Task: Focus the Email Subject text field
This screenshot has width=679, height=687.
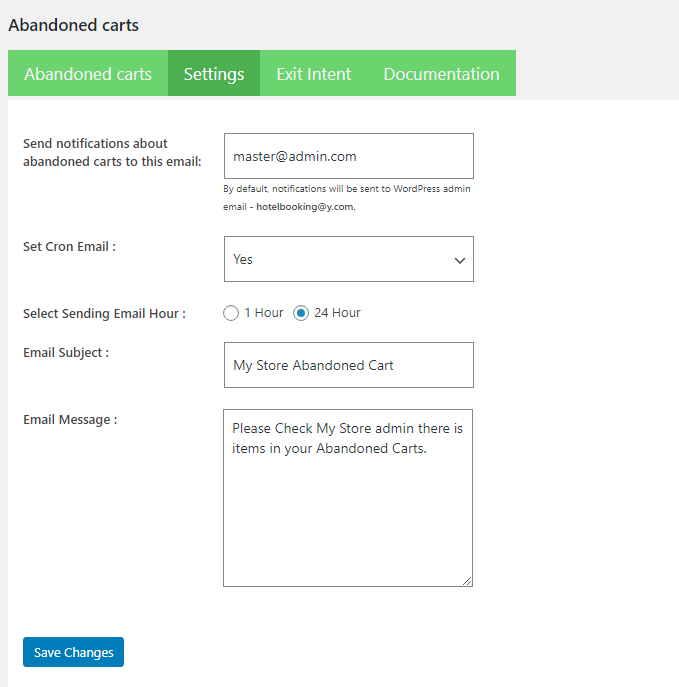Action: [x=348, y=366]
